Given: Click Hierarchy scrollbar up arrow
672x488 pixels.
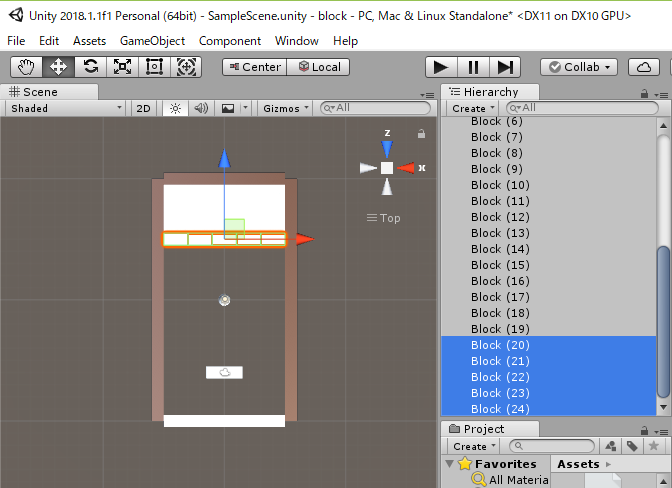Looking at the screenshot, I should 663,126.
